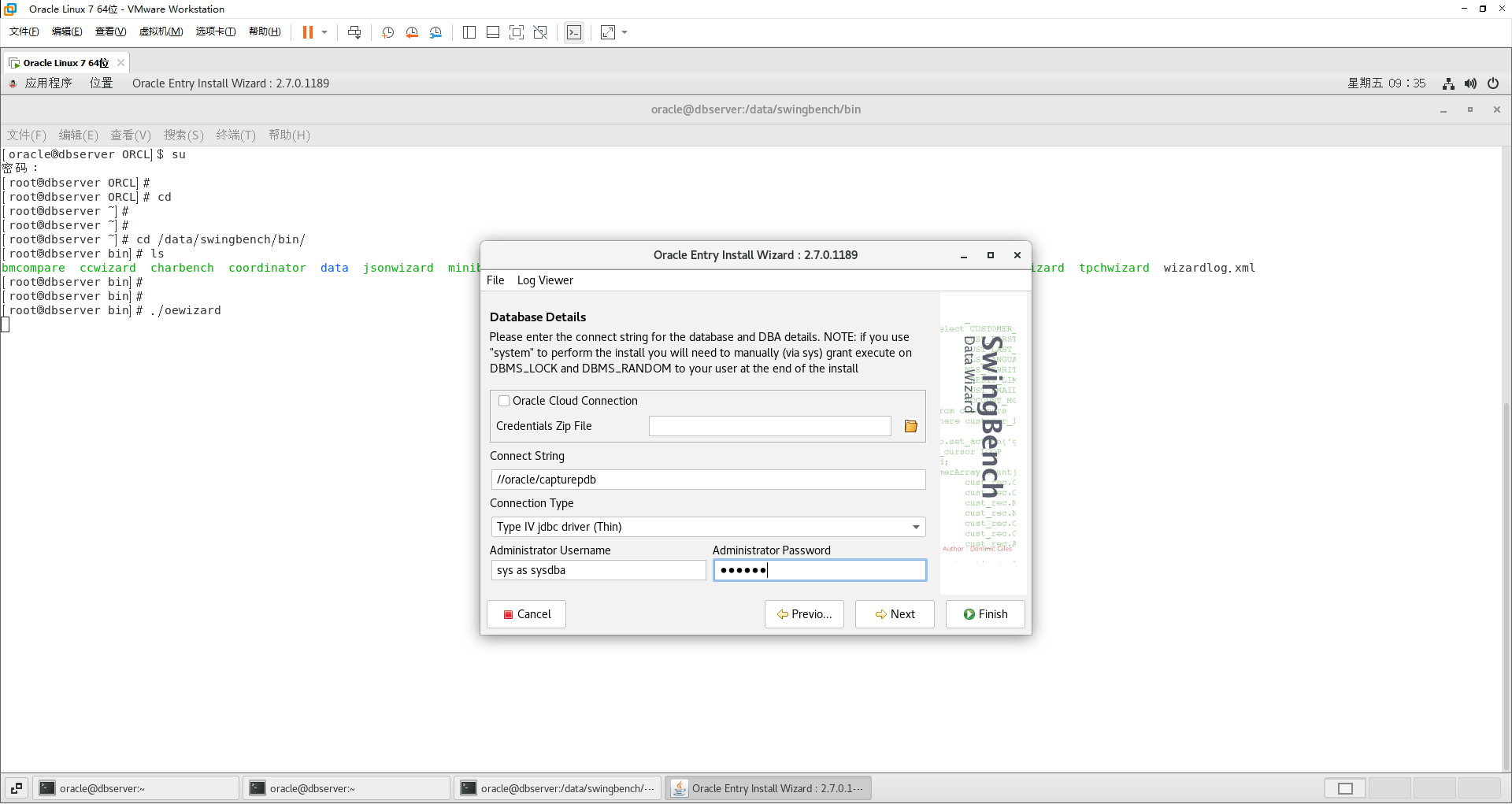
Task: Send Ctrl+Alt+Del to the virtual machine
Action: [354, 32]
